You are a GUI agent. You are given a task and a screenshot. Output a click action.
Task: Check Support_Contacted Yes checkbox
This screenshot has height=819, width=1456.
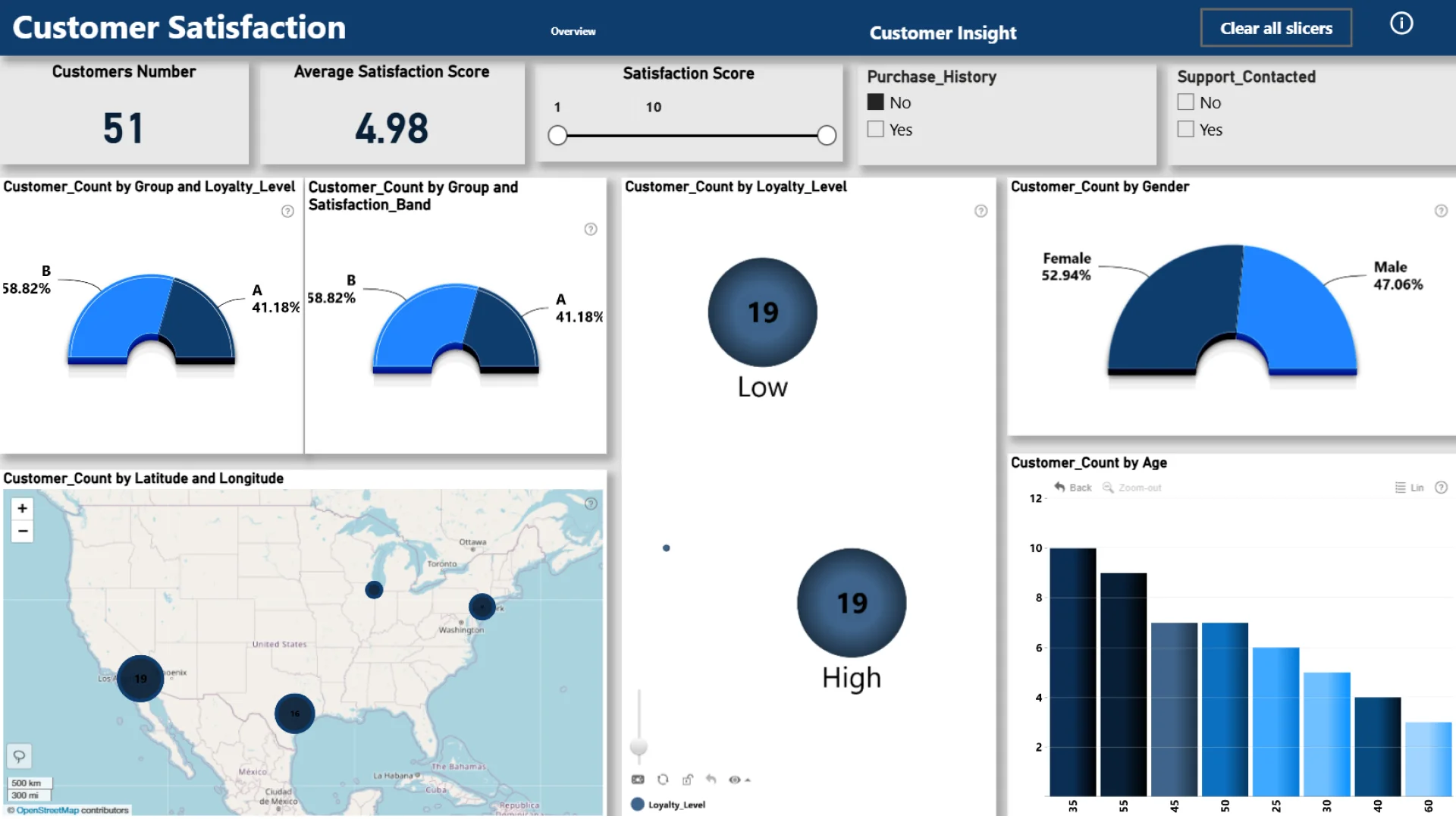pos(1186,129)
